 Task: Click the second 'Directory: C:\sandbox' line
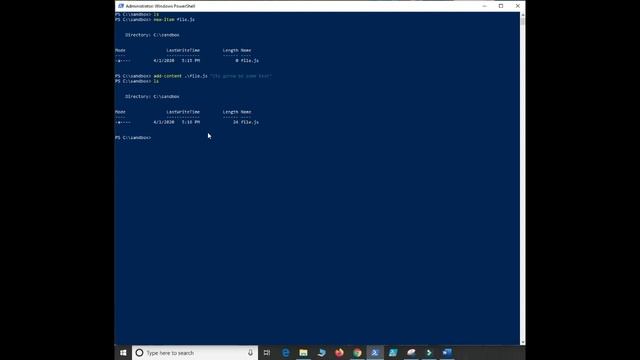click(x=152, y=97)
